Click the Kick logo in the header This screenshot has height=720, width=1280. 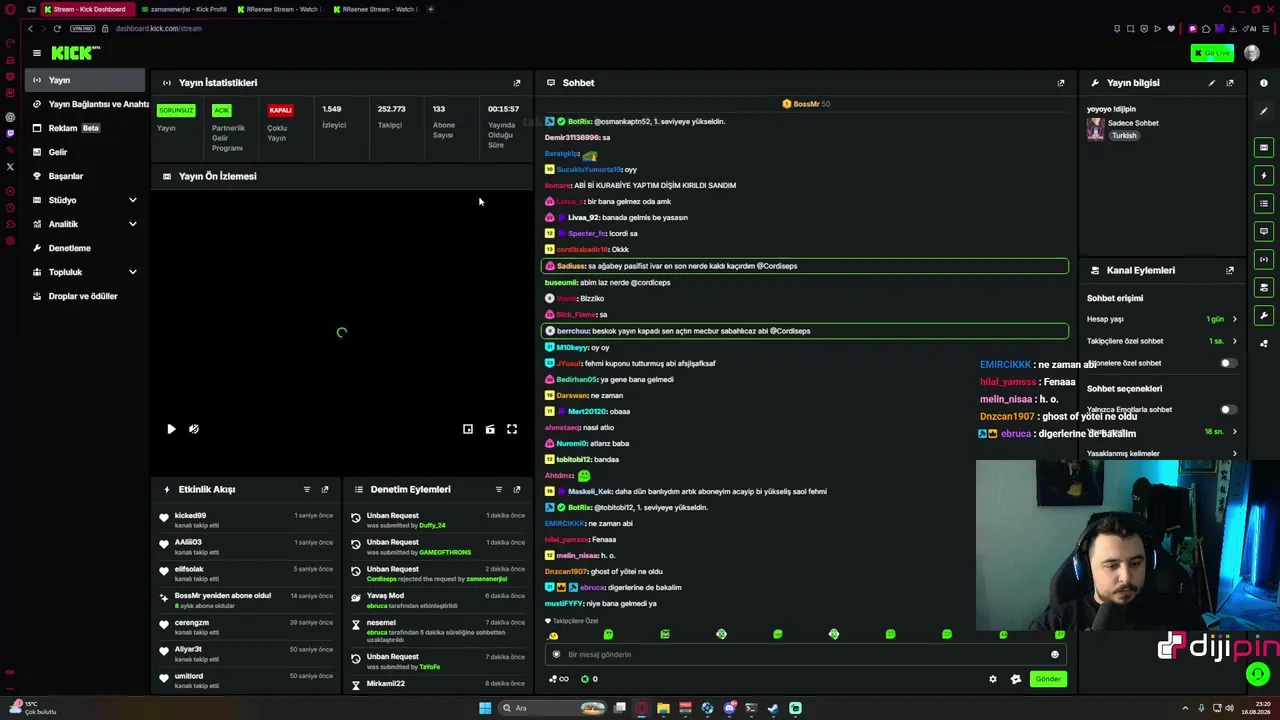[x=76, y=53]
